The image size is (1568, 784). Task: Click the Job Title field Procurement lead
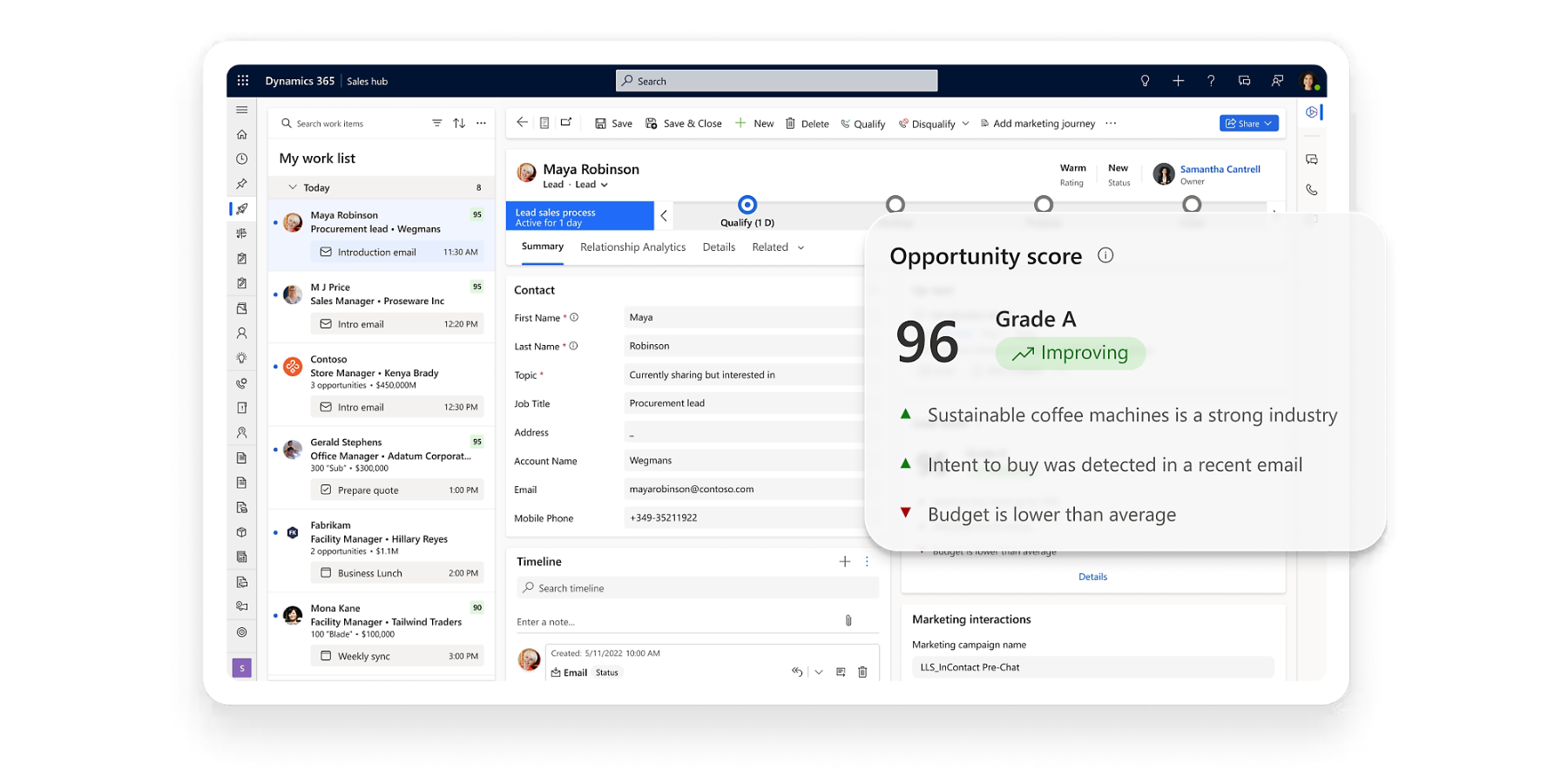click(x=743, y=403)
